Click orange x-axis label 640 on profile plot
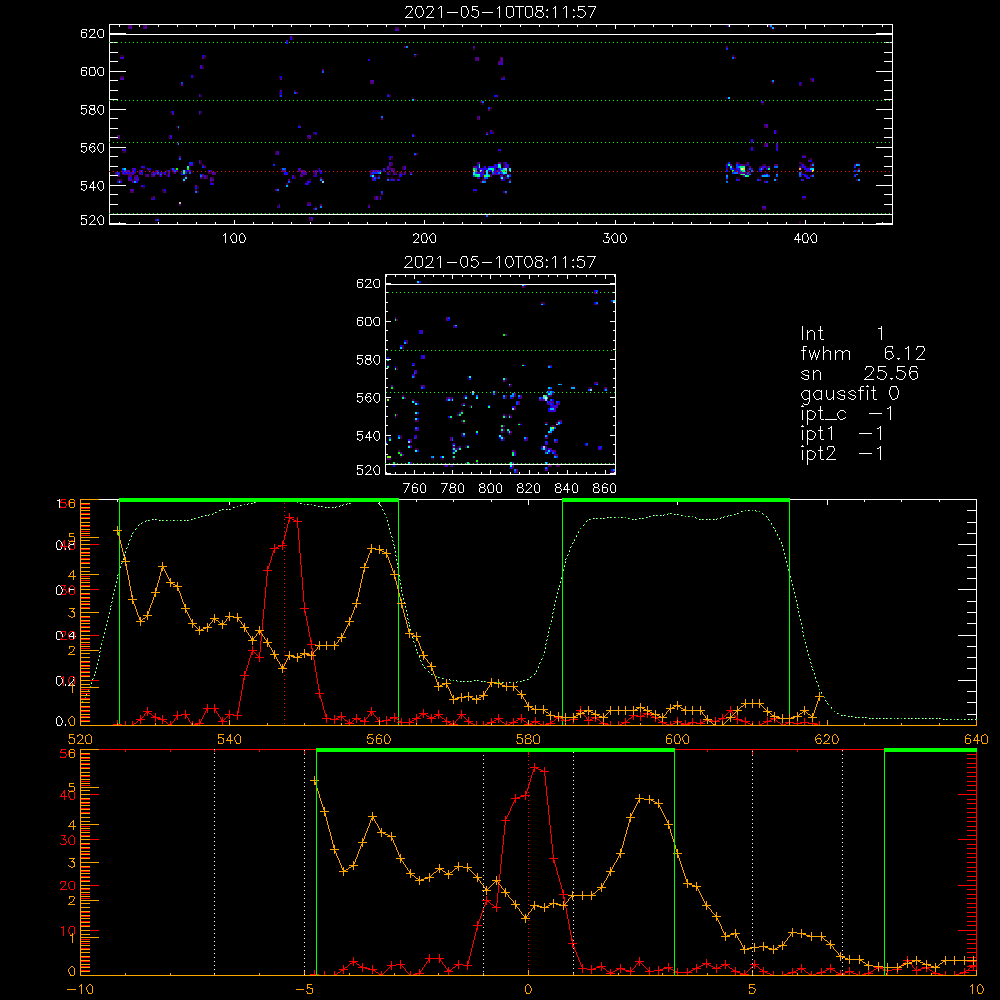1000x1000 pixels. [976, 740]
